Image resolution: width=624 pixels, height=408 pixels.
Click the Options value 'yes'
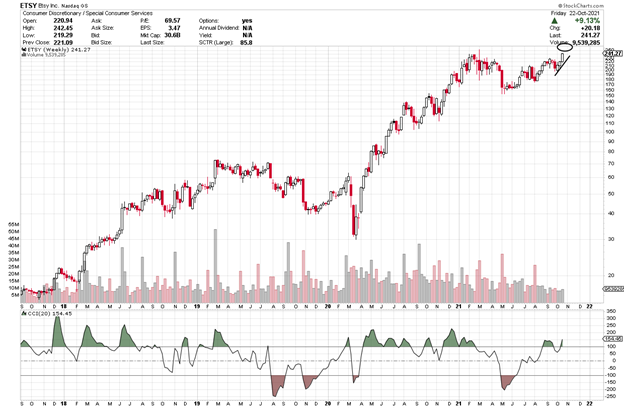247,21
